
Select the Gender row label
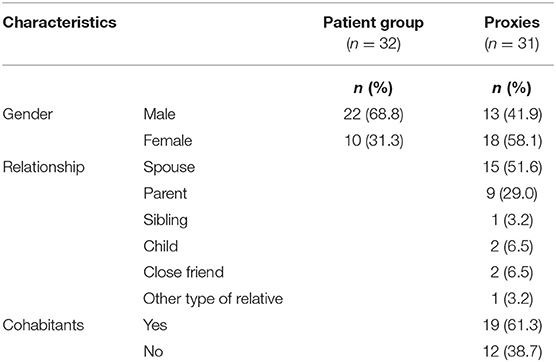(28, 114)
